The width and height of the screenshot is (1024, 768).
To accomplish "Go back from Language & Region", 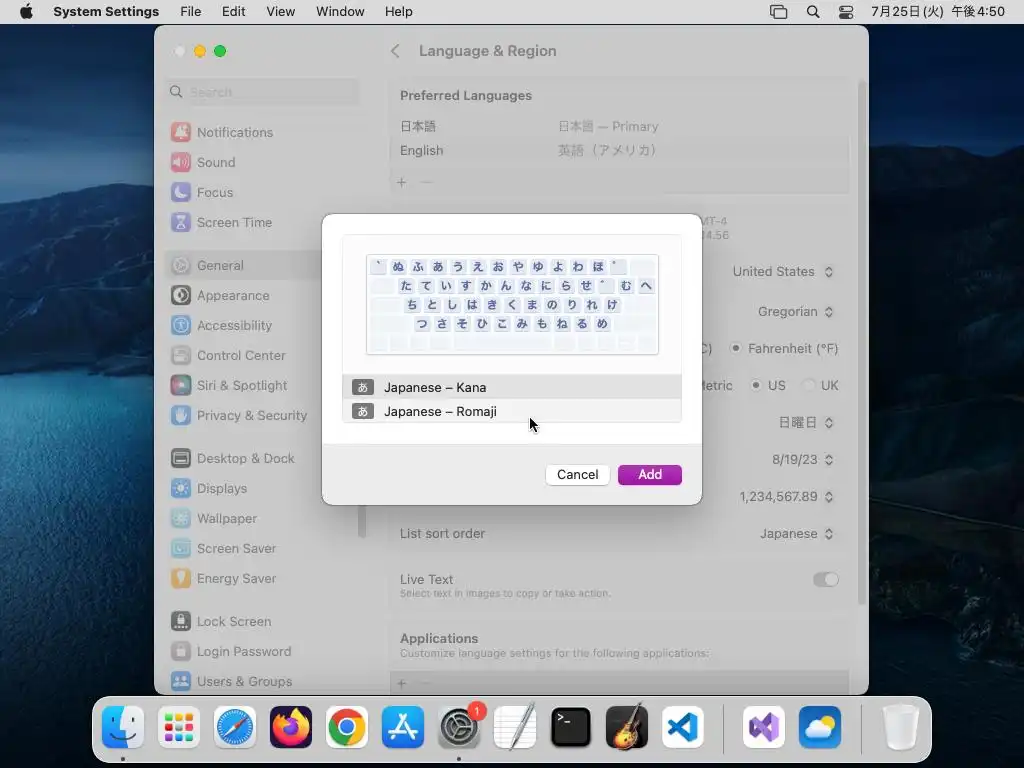I will tap(395, 51).
